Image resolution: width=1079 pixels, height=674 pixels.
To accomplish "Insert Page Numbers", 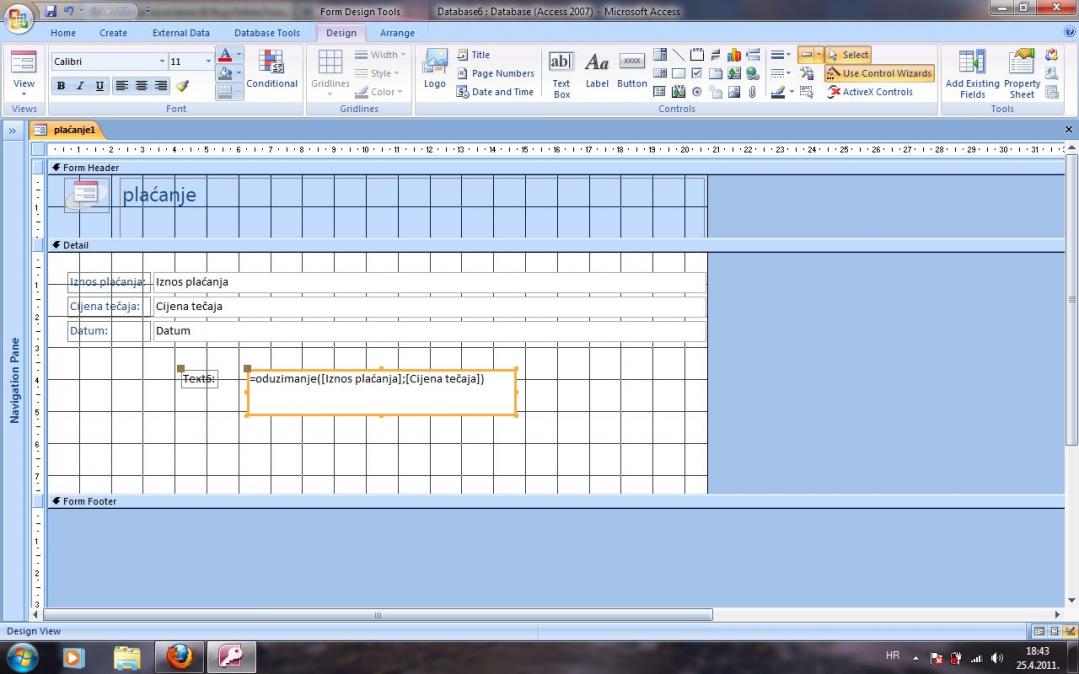I will 495,73.
